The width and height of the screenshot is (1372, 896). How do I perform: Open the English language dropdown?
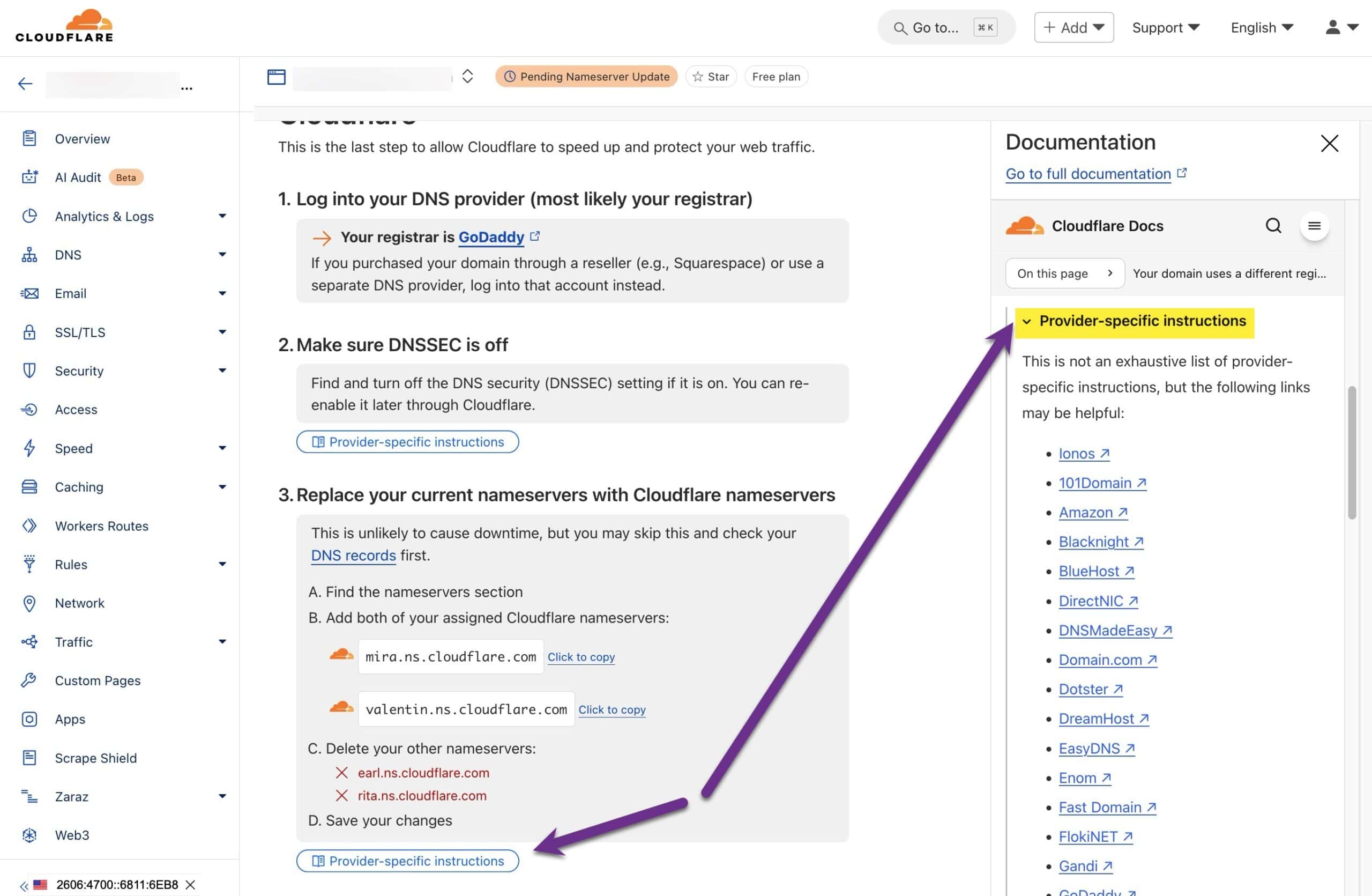(x=1262, y=27)
